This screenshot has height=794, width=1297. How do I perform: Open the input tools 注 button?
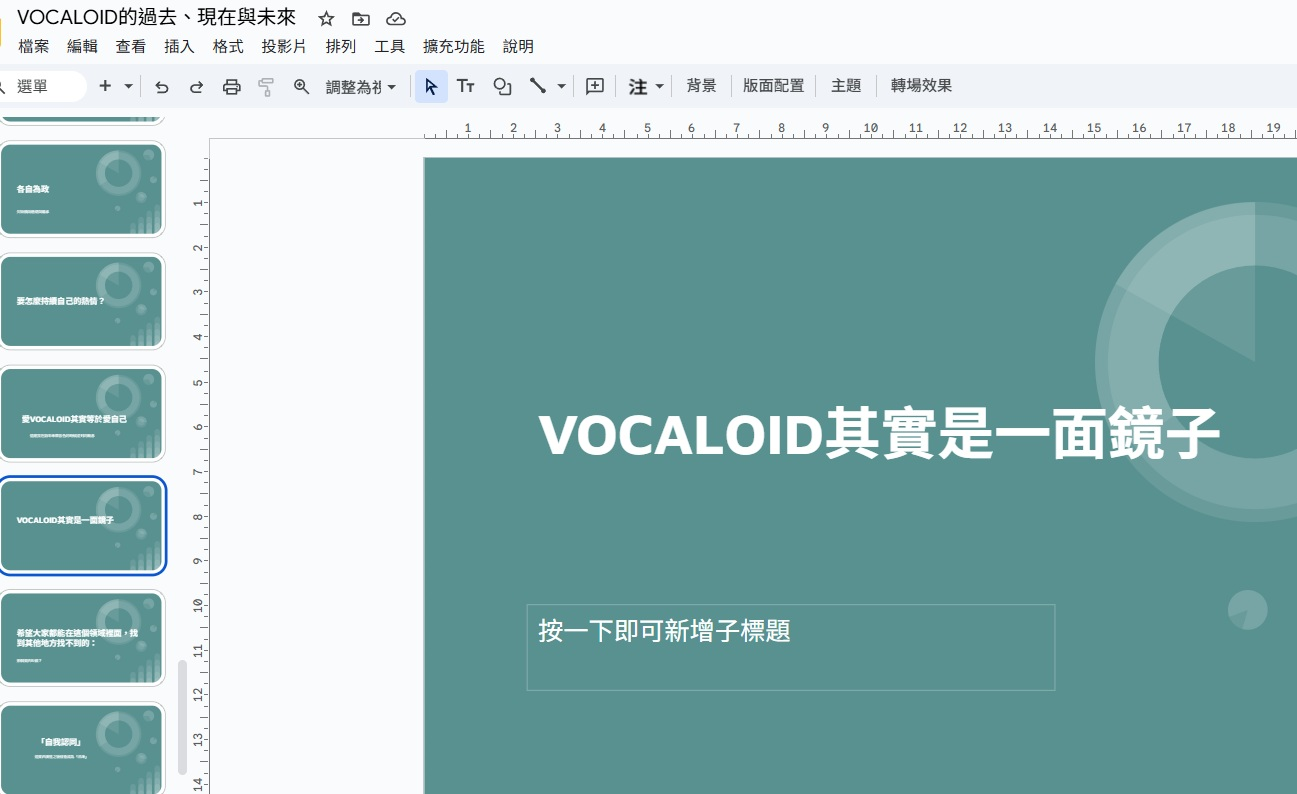click(638, 87)
